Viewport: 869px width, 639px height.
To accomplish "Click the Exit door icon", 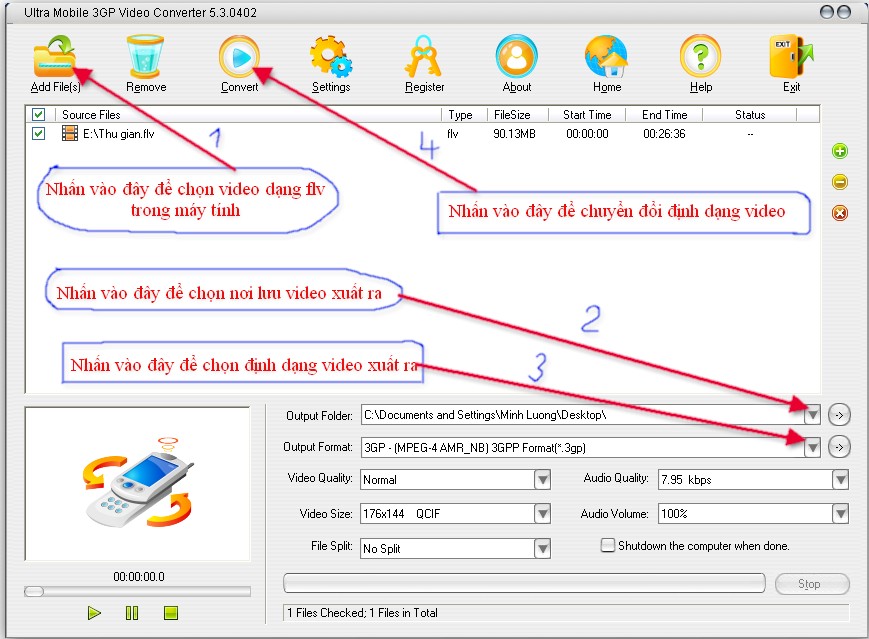I will click(791, 57).
